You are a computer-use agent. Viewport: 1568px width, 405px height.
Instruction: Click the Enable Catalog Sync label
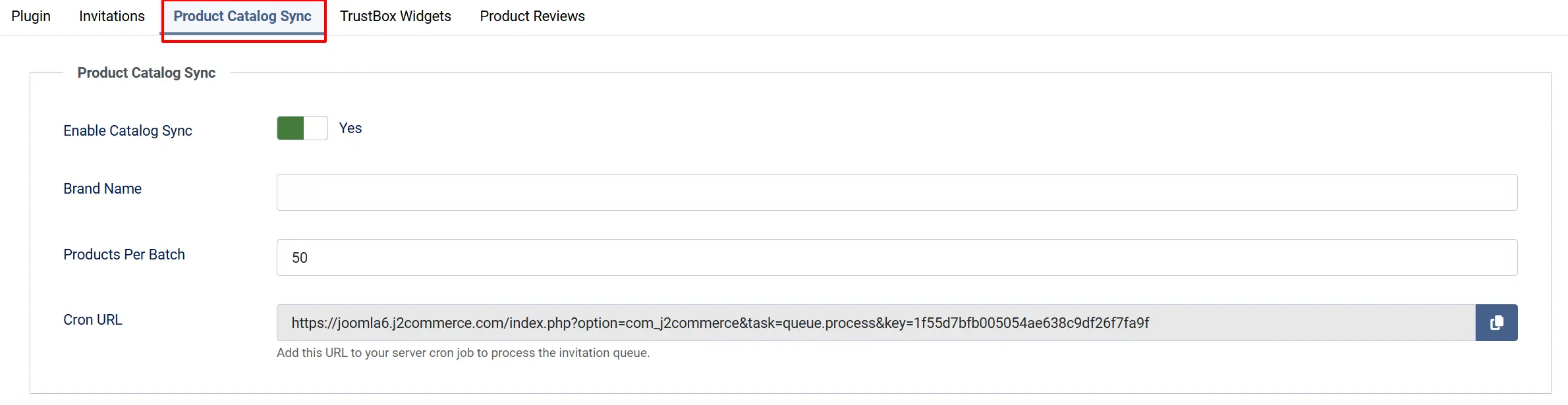tap(128, 131)
